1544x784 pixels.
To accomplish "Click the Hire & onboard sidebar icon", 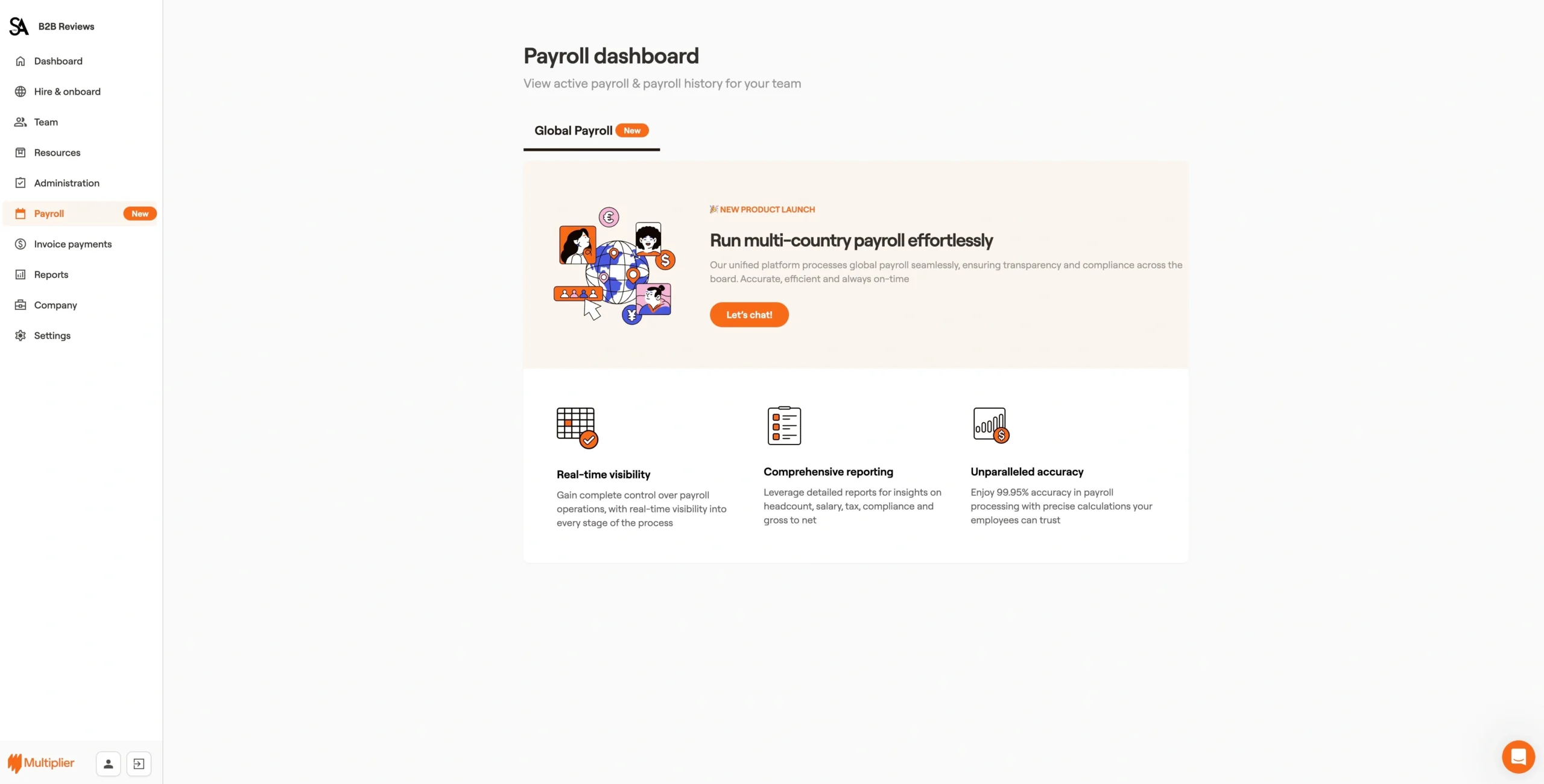I will coord(20,92).
